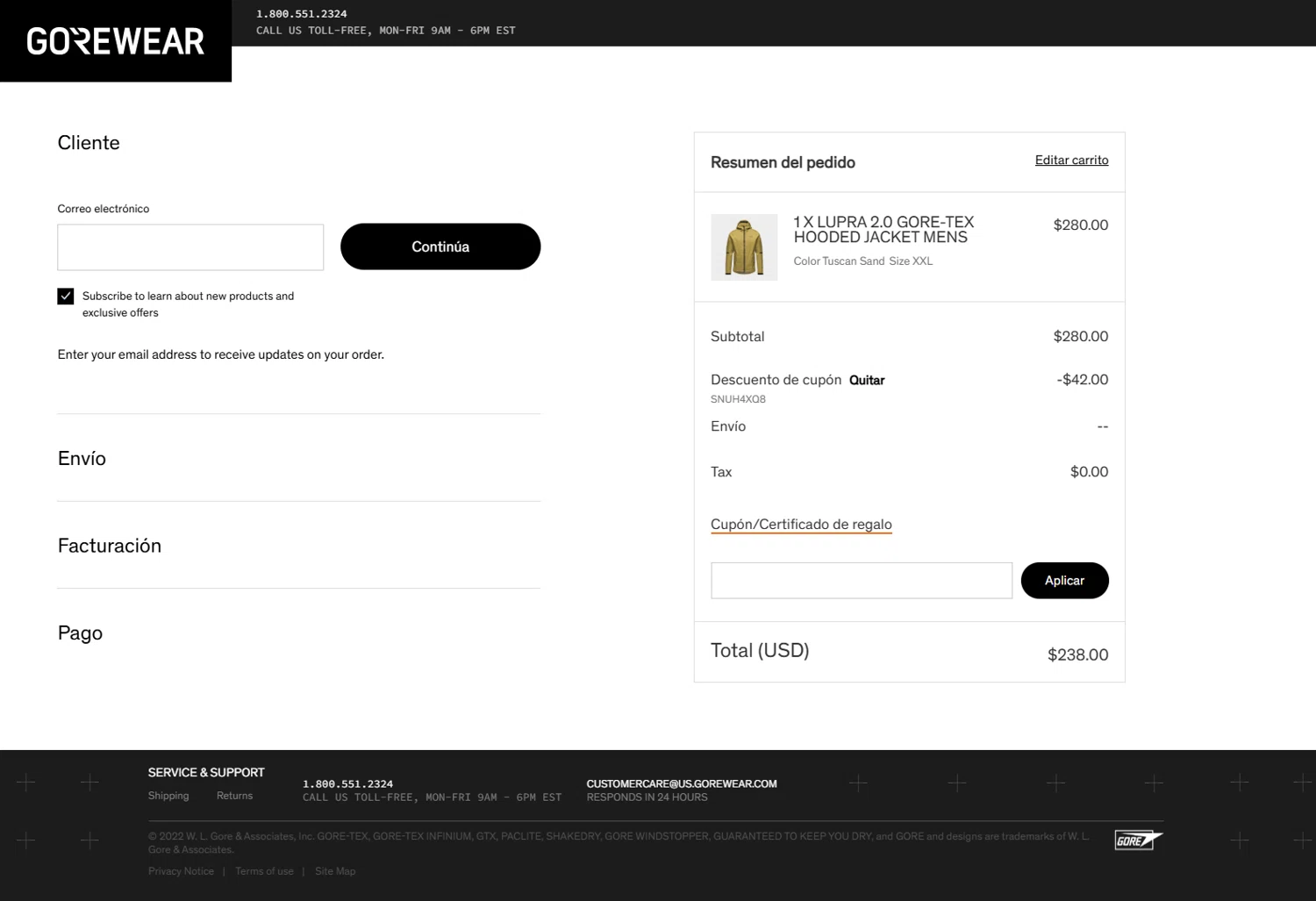Click the Total (USD) $238.00 amount
This screenshot has height=901, width=1316.
tap(1077, 654)
